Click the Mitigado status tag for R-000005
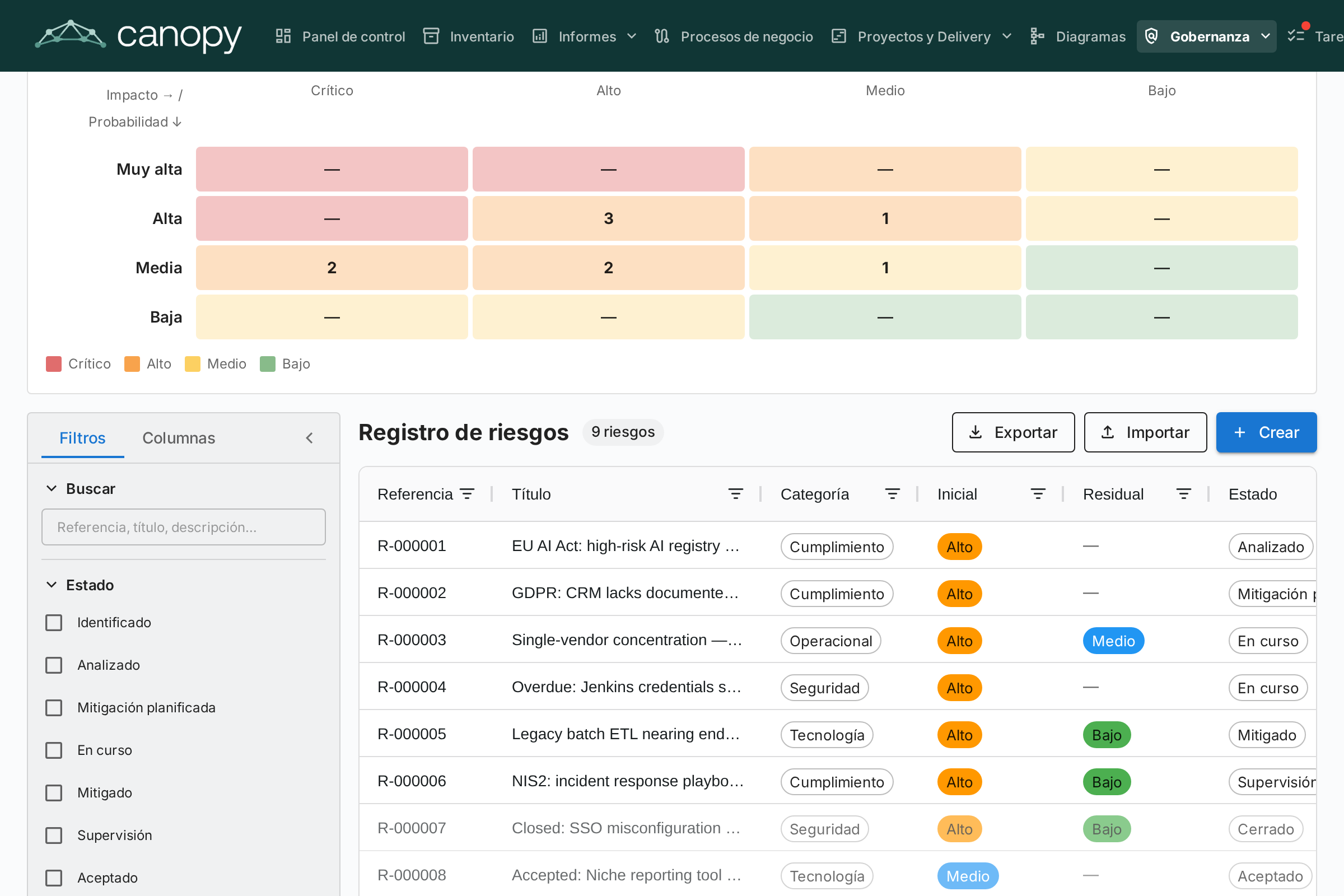The image size is (1344, 896). [1267, 735]
